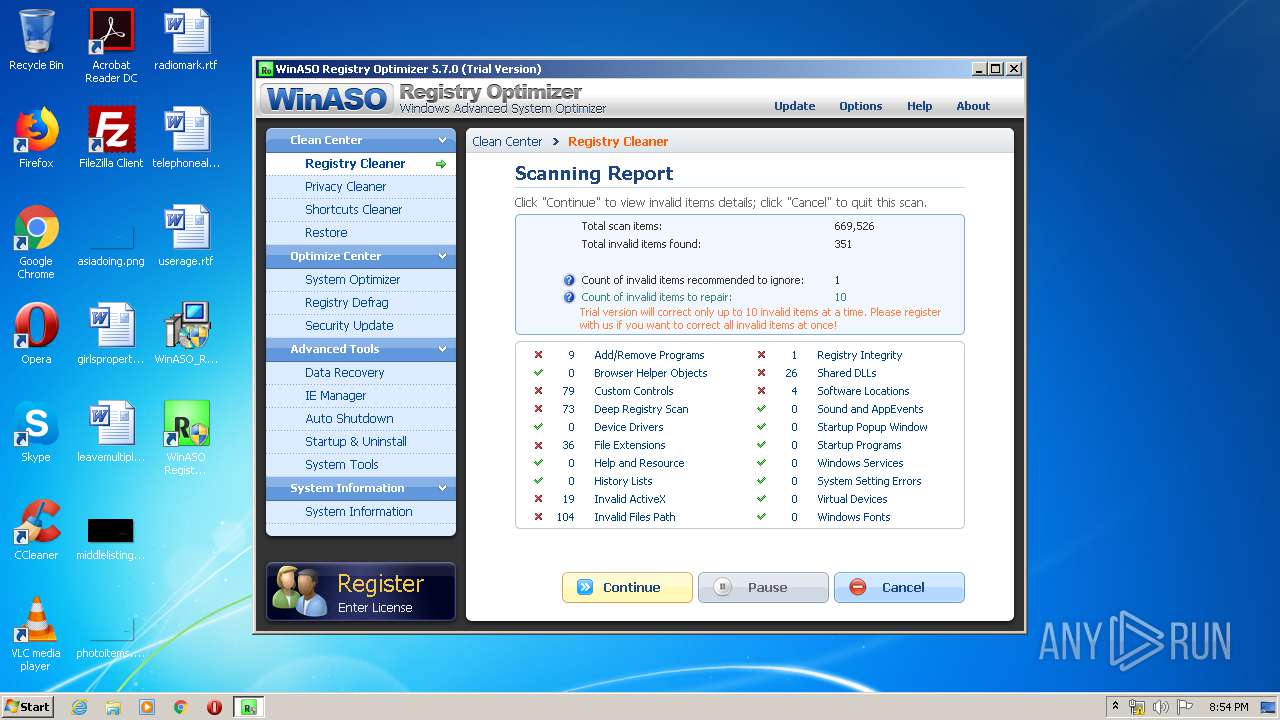This screenshot has width=1280, height=720.
Task: Open Security Update item
Action: [361, 325]
